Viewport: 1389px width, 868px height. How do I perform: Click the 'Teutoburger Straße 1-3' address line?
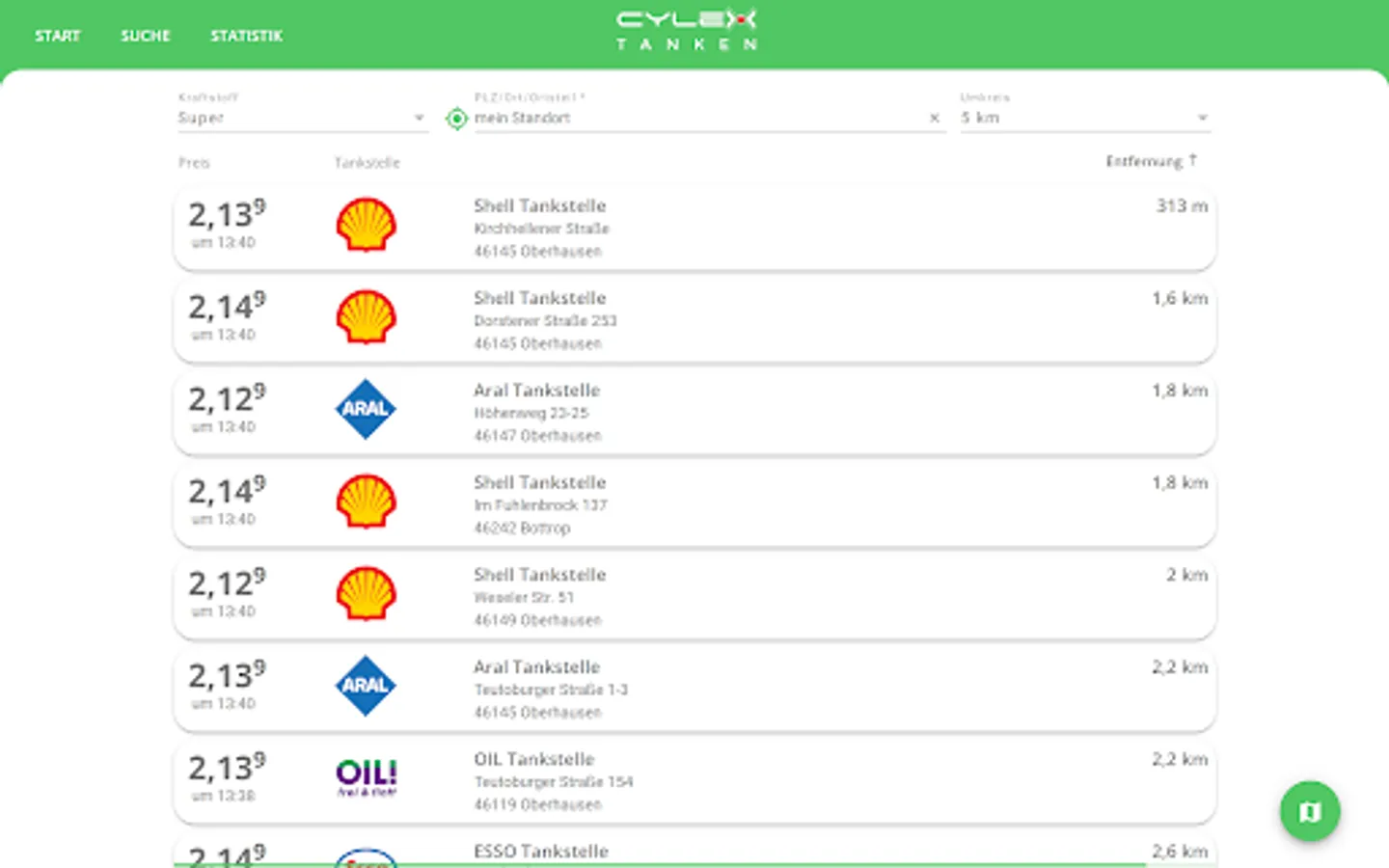[551, 690]
